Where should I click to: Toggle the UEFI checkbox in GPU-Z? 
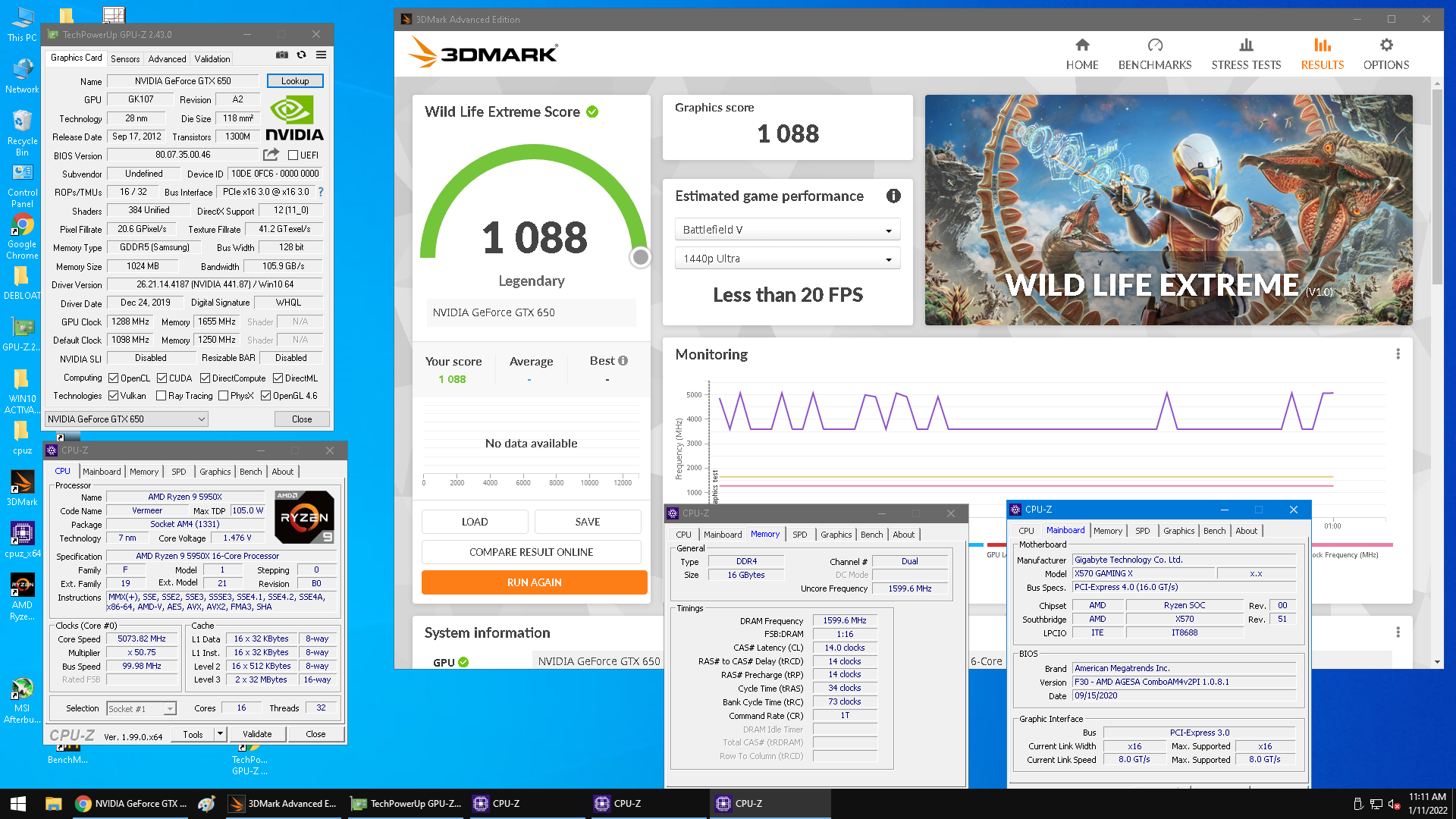point(293,155)
